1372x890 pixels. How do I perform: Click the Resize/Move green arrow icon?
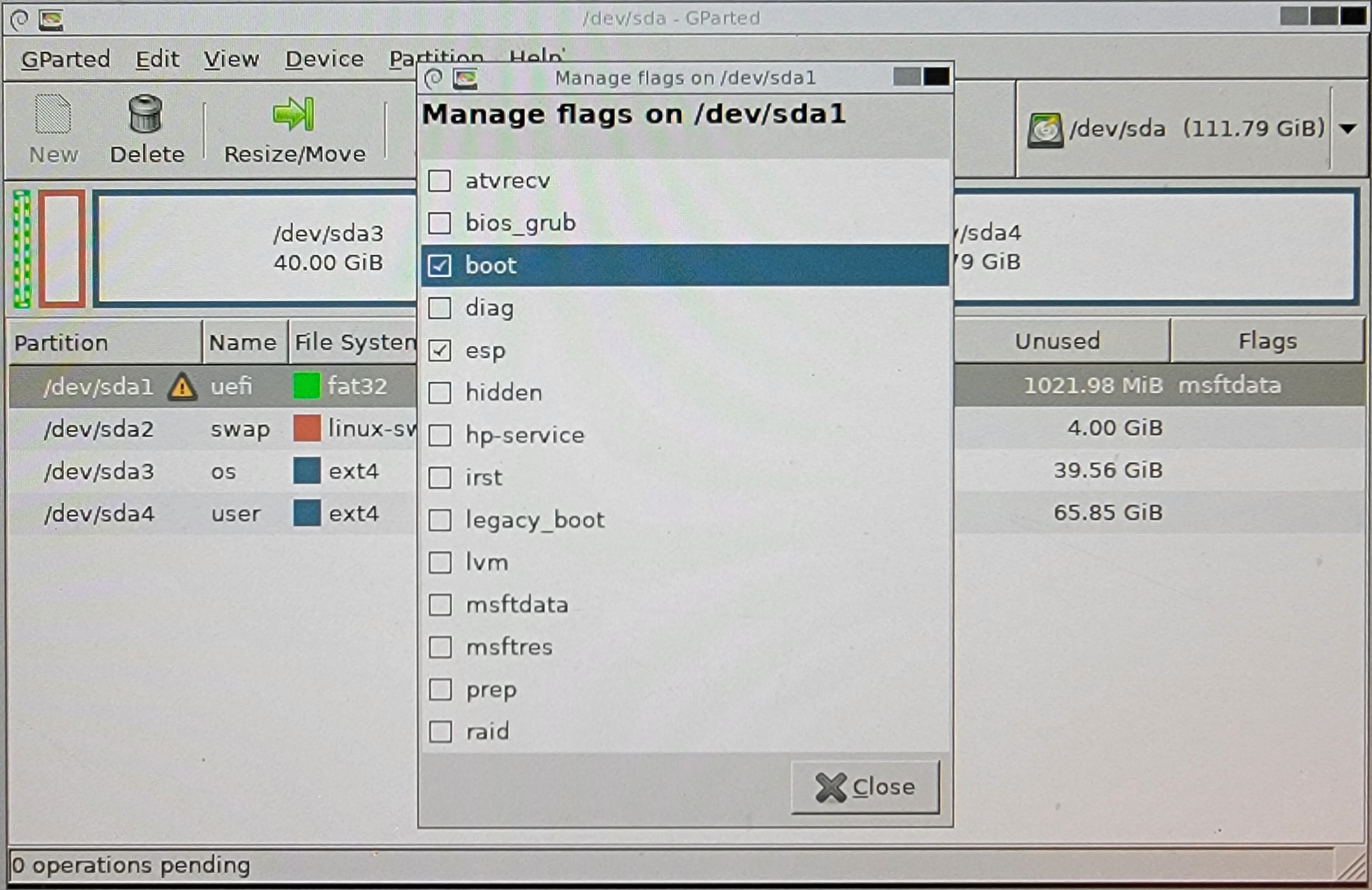(293, 114)
